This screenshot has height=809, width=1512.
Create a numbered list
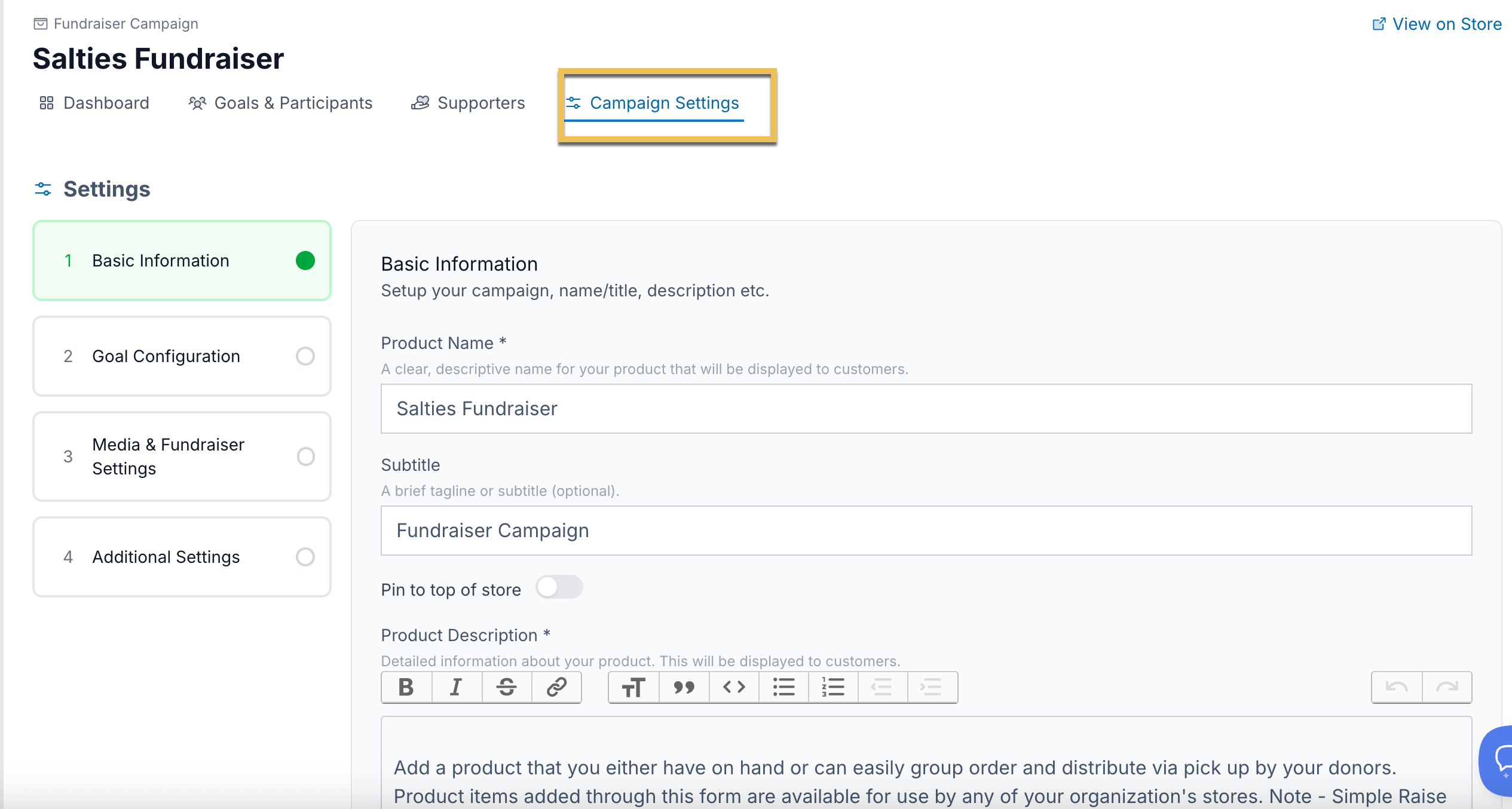coord(833,687)
